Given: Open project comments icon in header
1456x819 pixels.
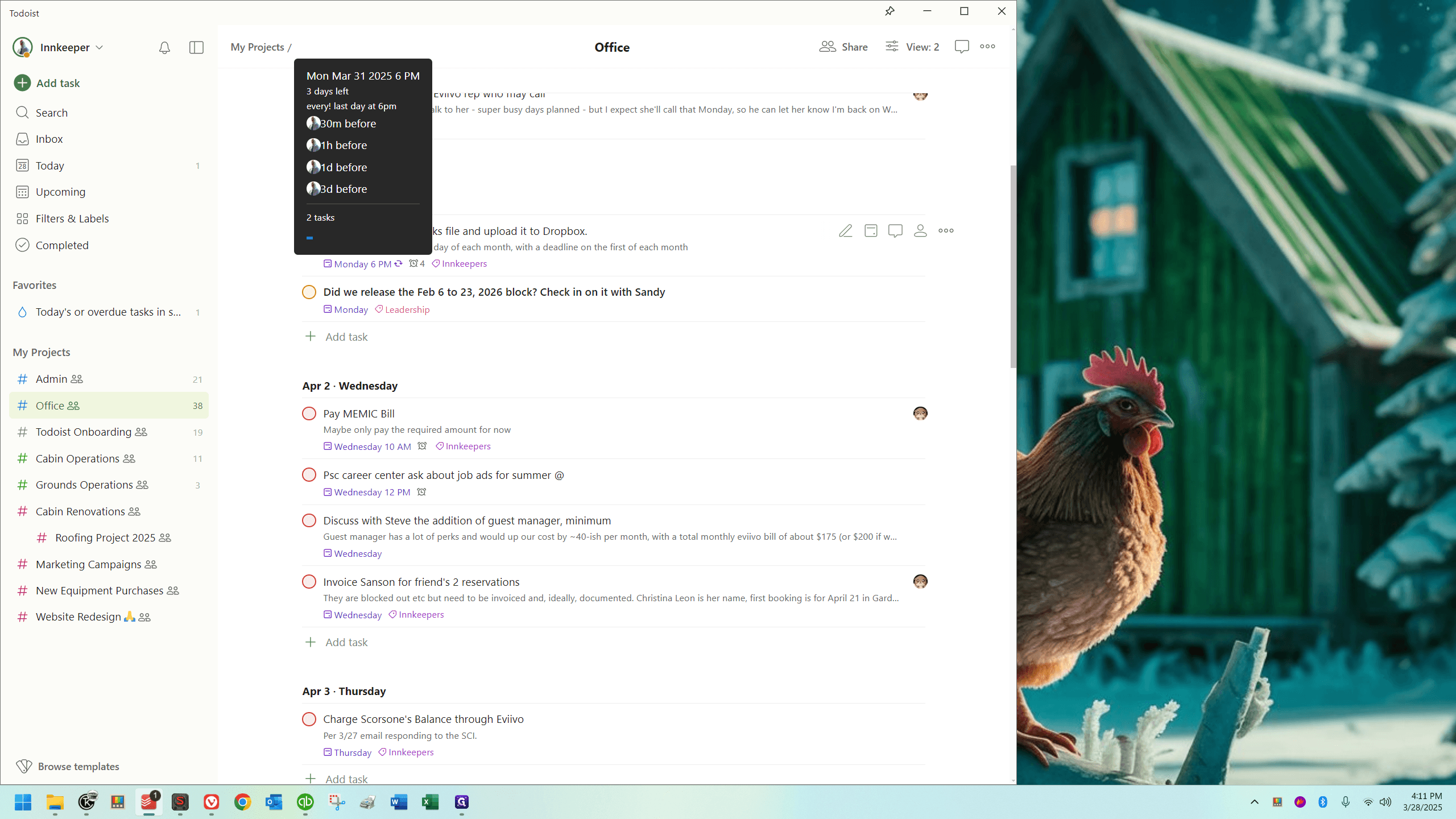Looking at the screenshot, I should [962, 47].
